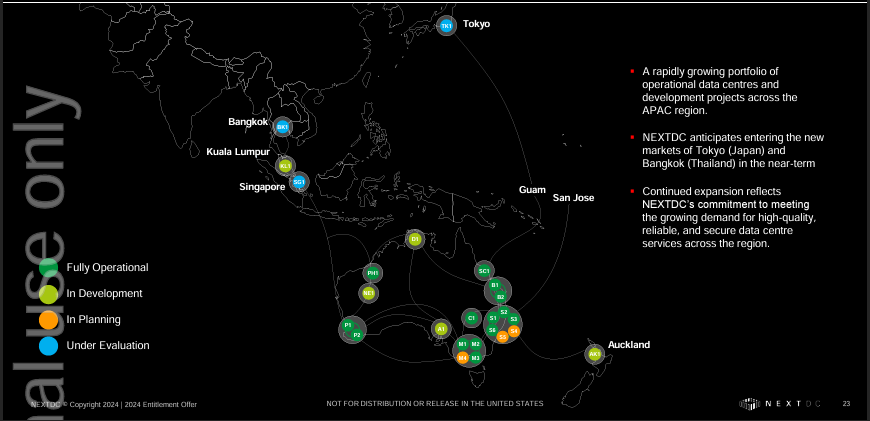The image size is (870, 421).
Task: Click the bullet about rapidly growing portfolio
Action: coord(720,90)
